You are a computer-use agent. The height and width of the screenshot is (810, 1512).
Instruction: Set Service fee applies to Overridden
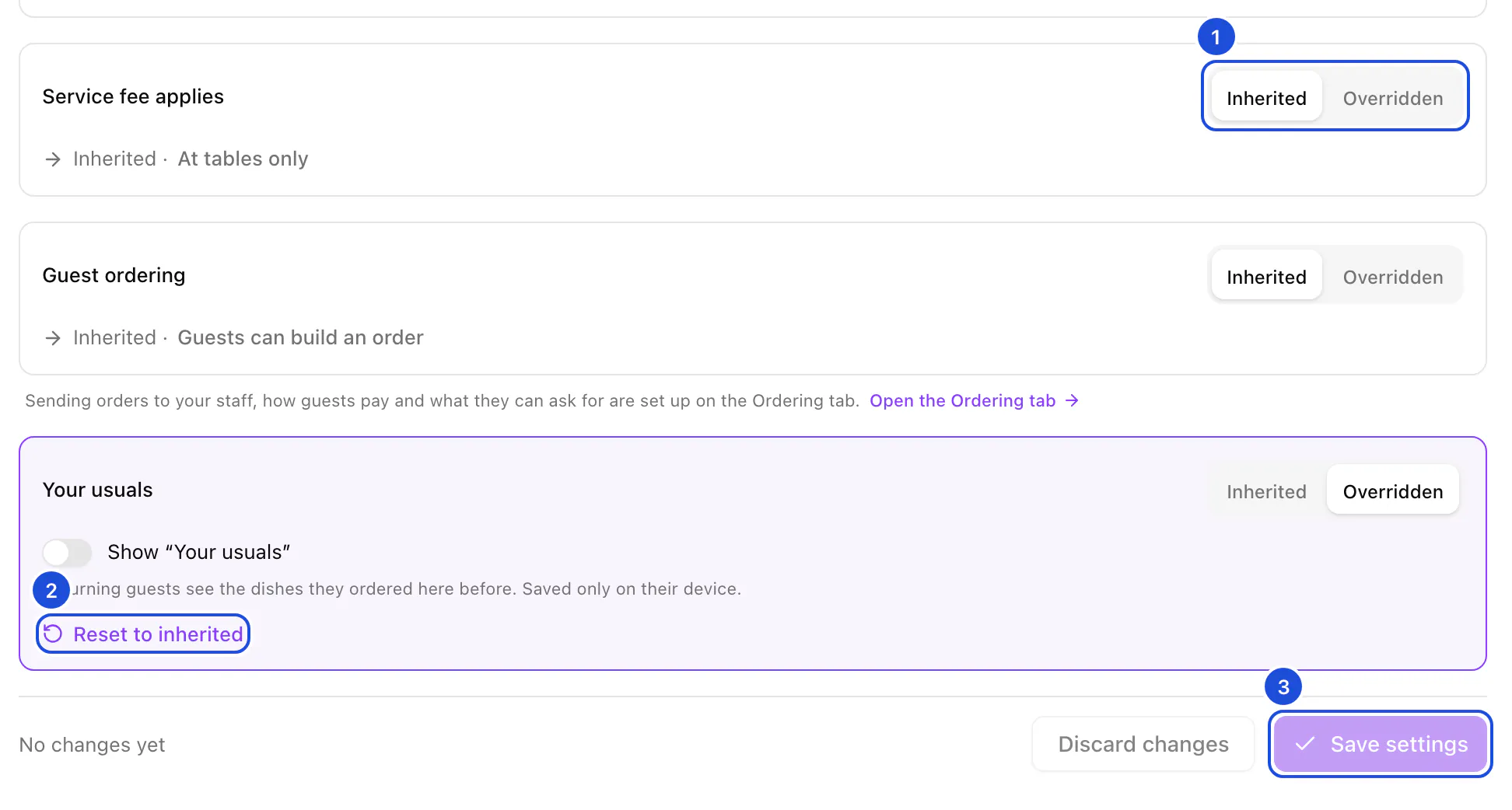coord(1392,98)
